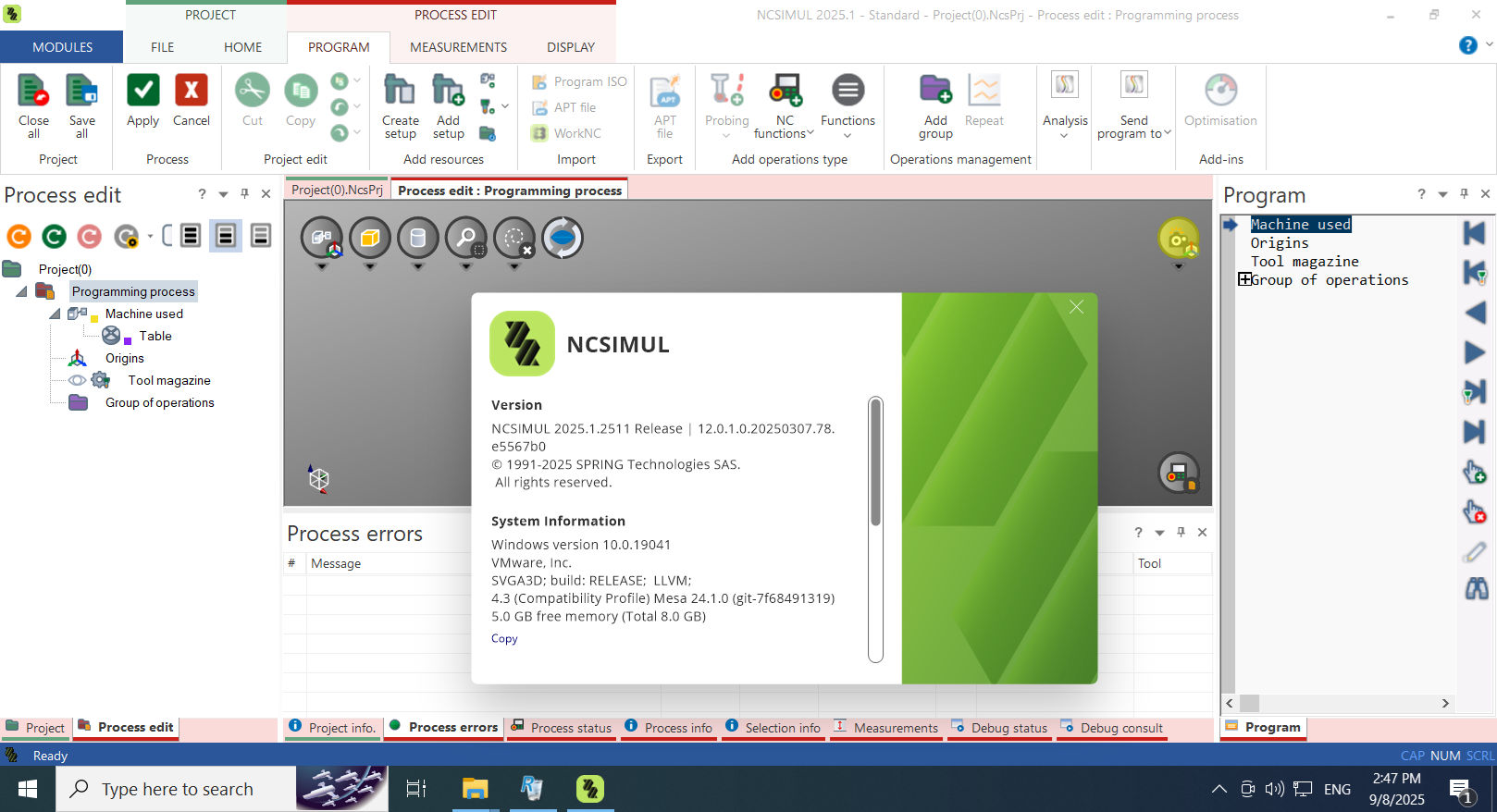Switch to the MEASUREMENTS ribbon tab
Image resolution: width=1497 pixels, height=812 pixels.
coord(458,47)
